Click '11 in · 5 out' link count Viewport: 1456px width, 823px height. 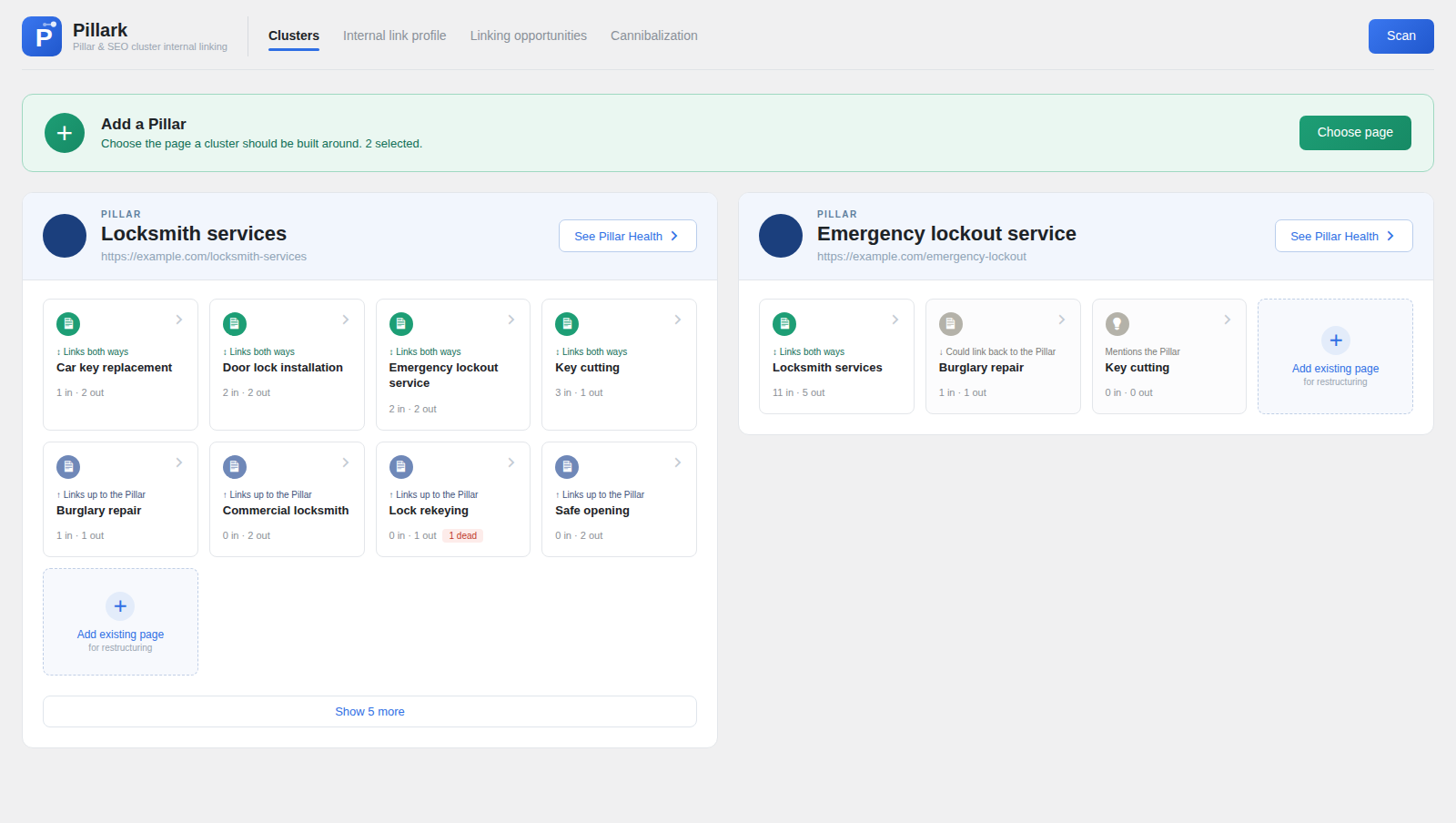(x=799, y=393)
